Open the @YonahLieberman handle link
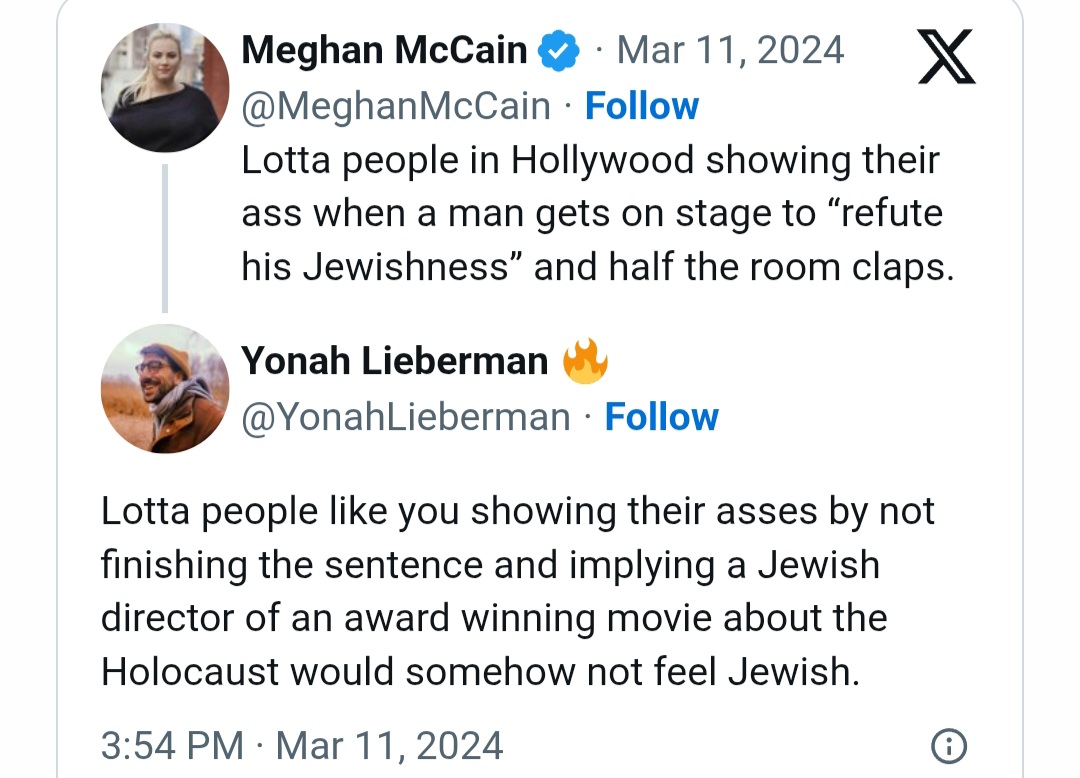Screen dimensions: 1080x778 (406, 417)
